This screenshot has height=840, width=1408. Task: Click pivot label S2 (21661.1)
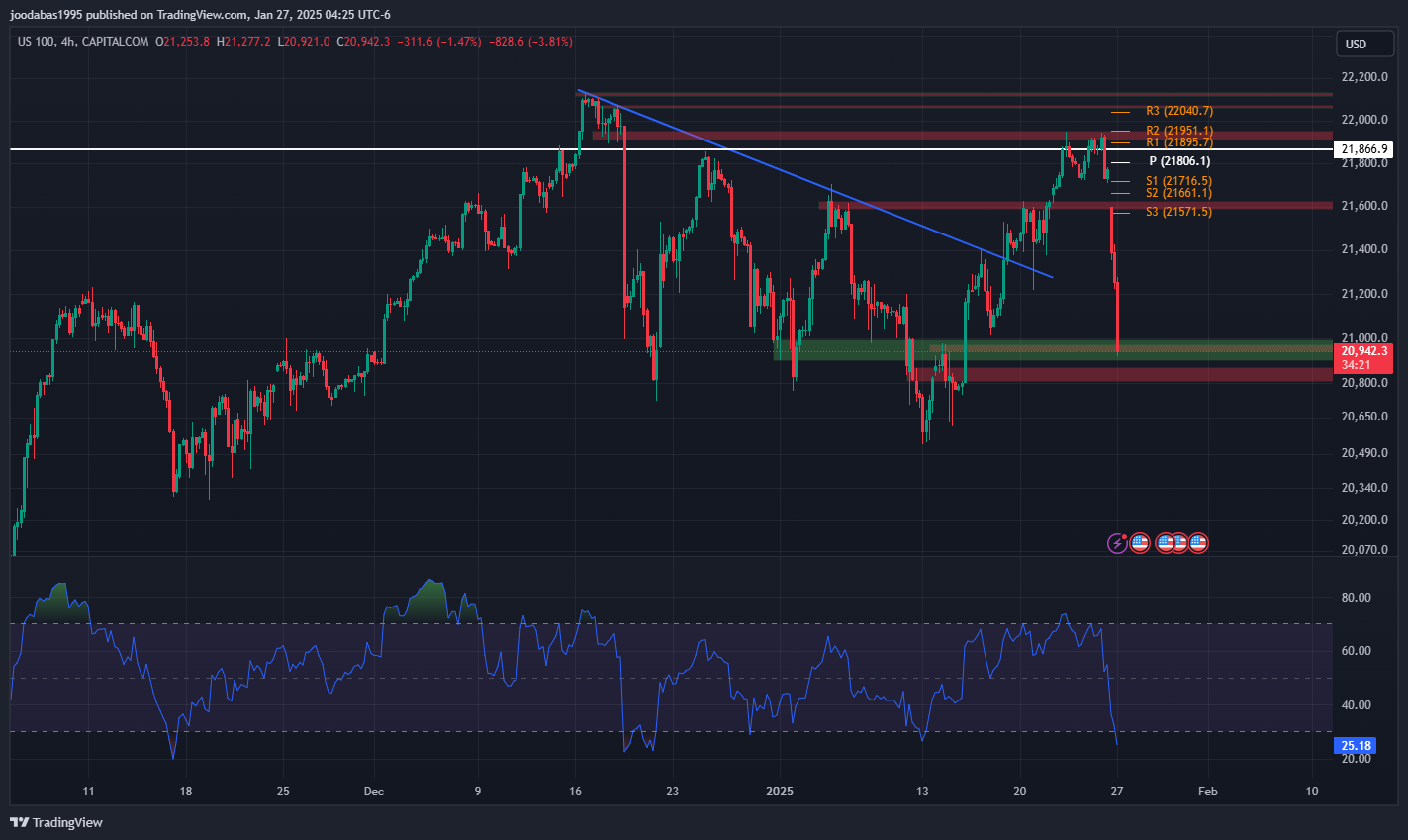[x=1178, y=193]
